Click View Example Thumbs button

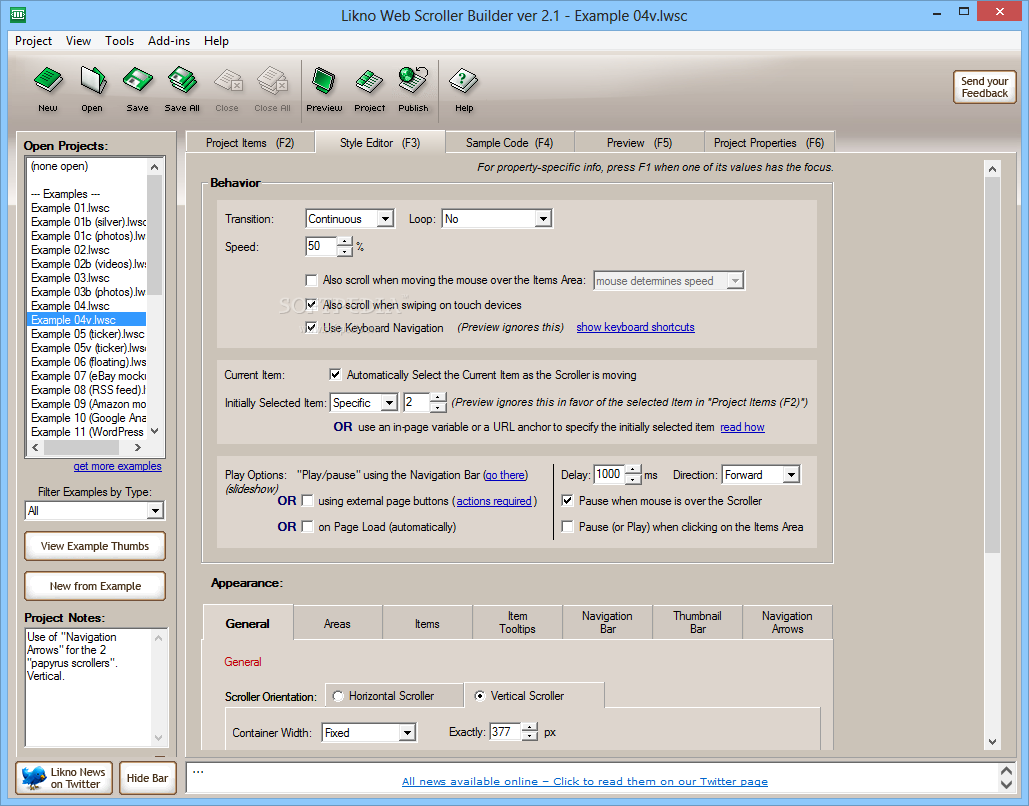(95, 546)
